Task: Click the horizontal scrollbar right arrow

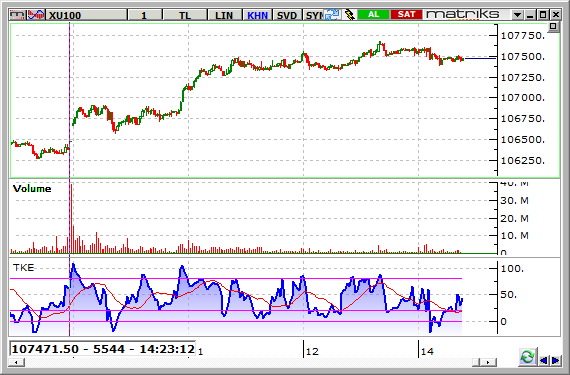Action: point(488,362)
